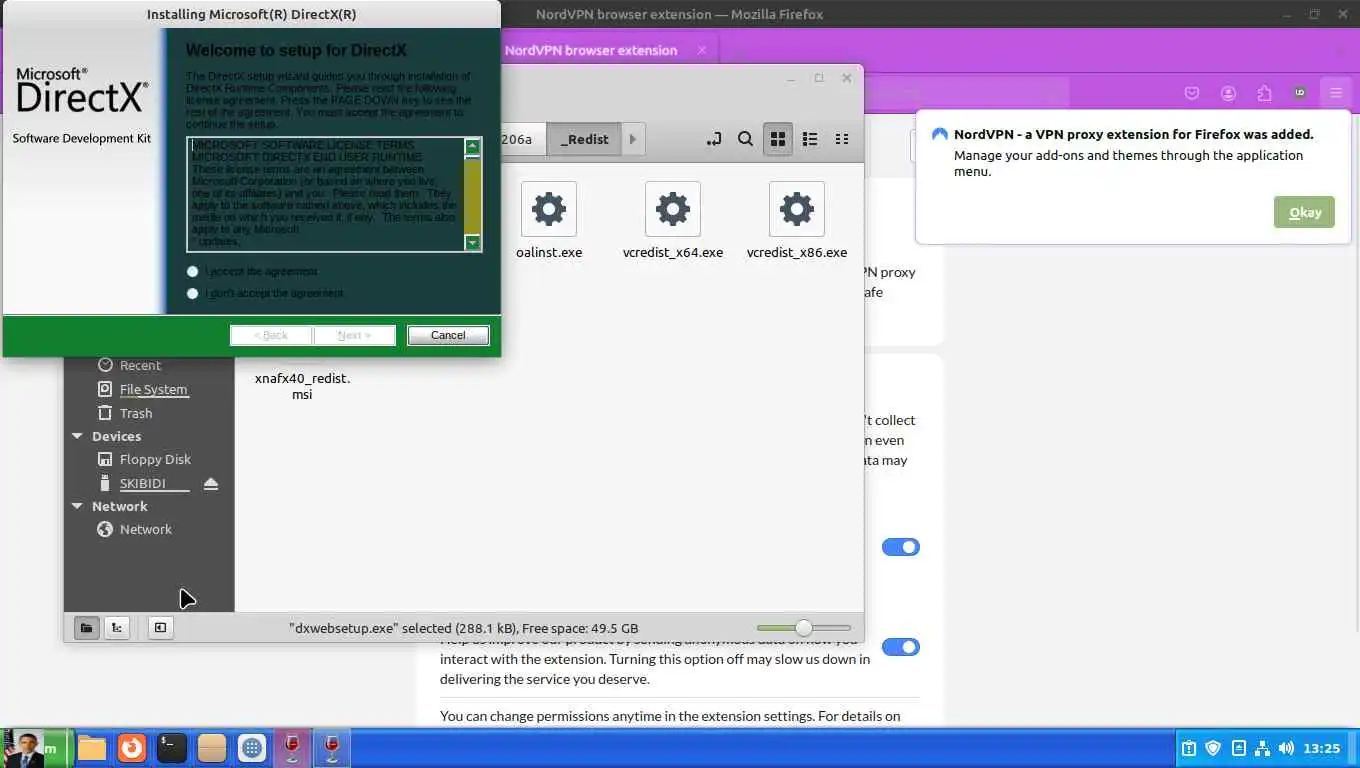
Task: Open the files folder in taskbar
Action: (92, 748)
